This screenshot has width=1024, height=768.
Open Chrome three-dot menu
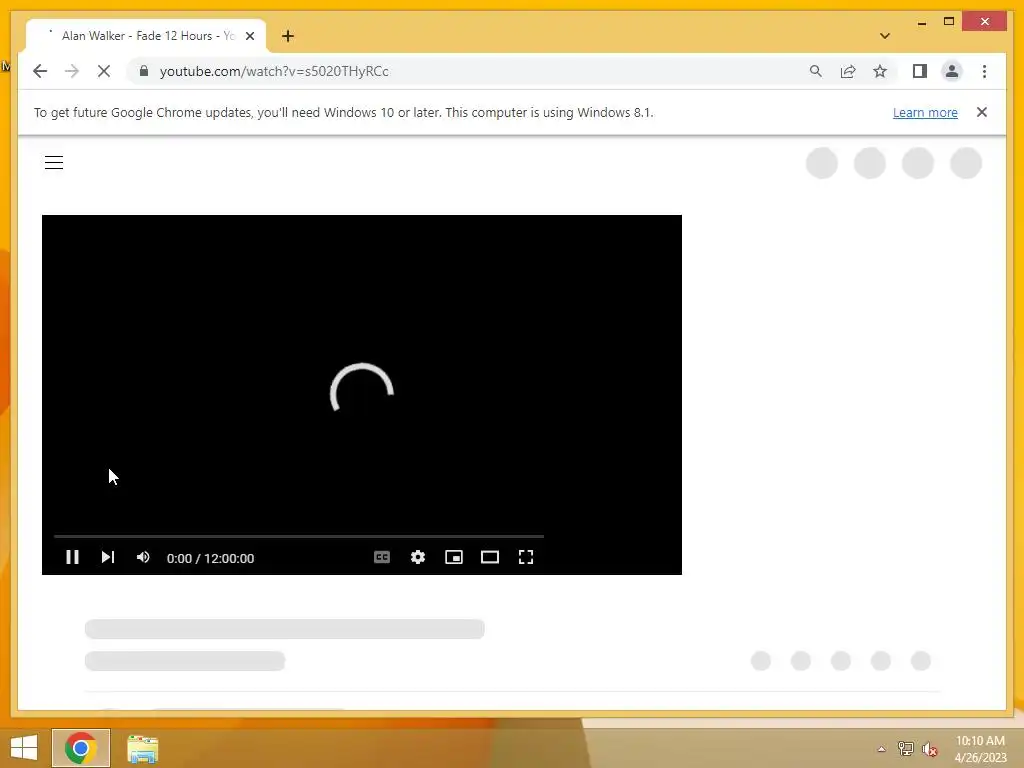click(x=984, y=71)
